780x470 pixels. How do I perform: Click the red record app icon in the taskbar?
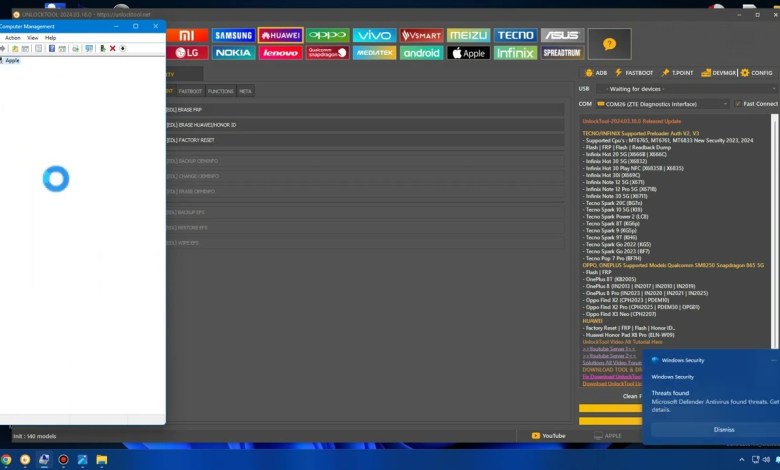click(x=63, y=460)
